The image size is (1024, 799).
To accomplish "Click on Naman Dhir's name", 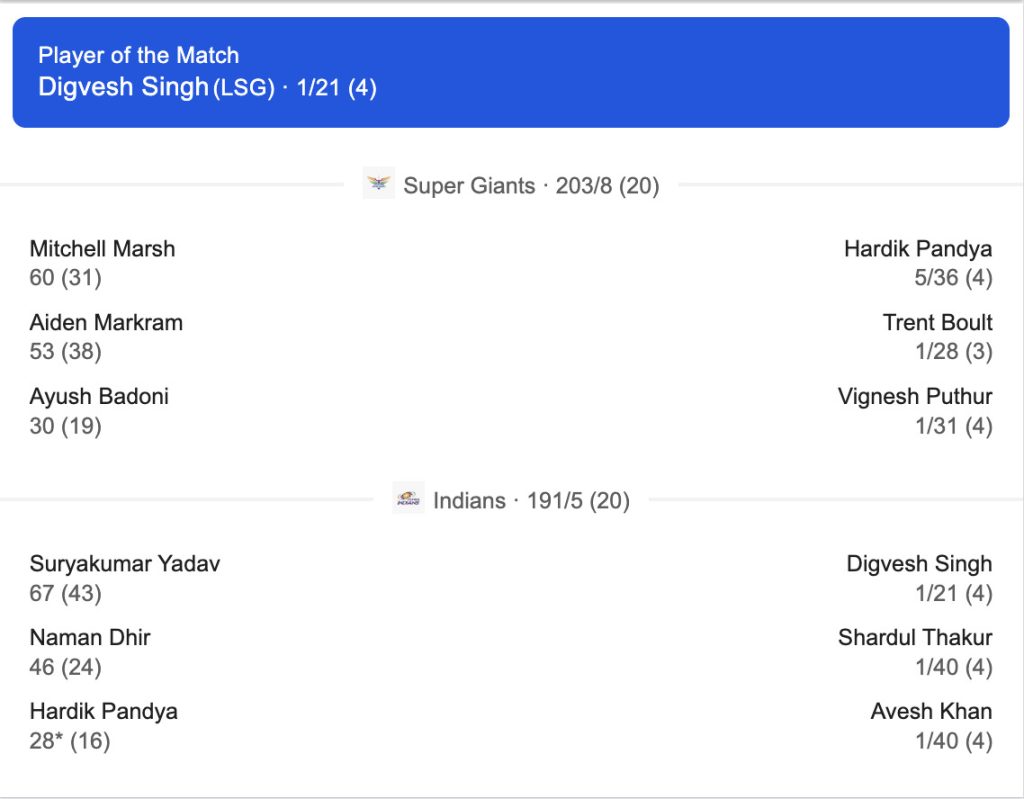I will (90, 638).
